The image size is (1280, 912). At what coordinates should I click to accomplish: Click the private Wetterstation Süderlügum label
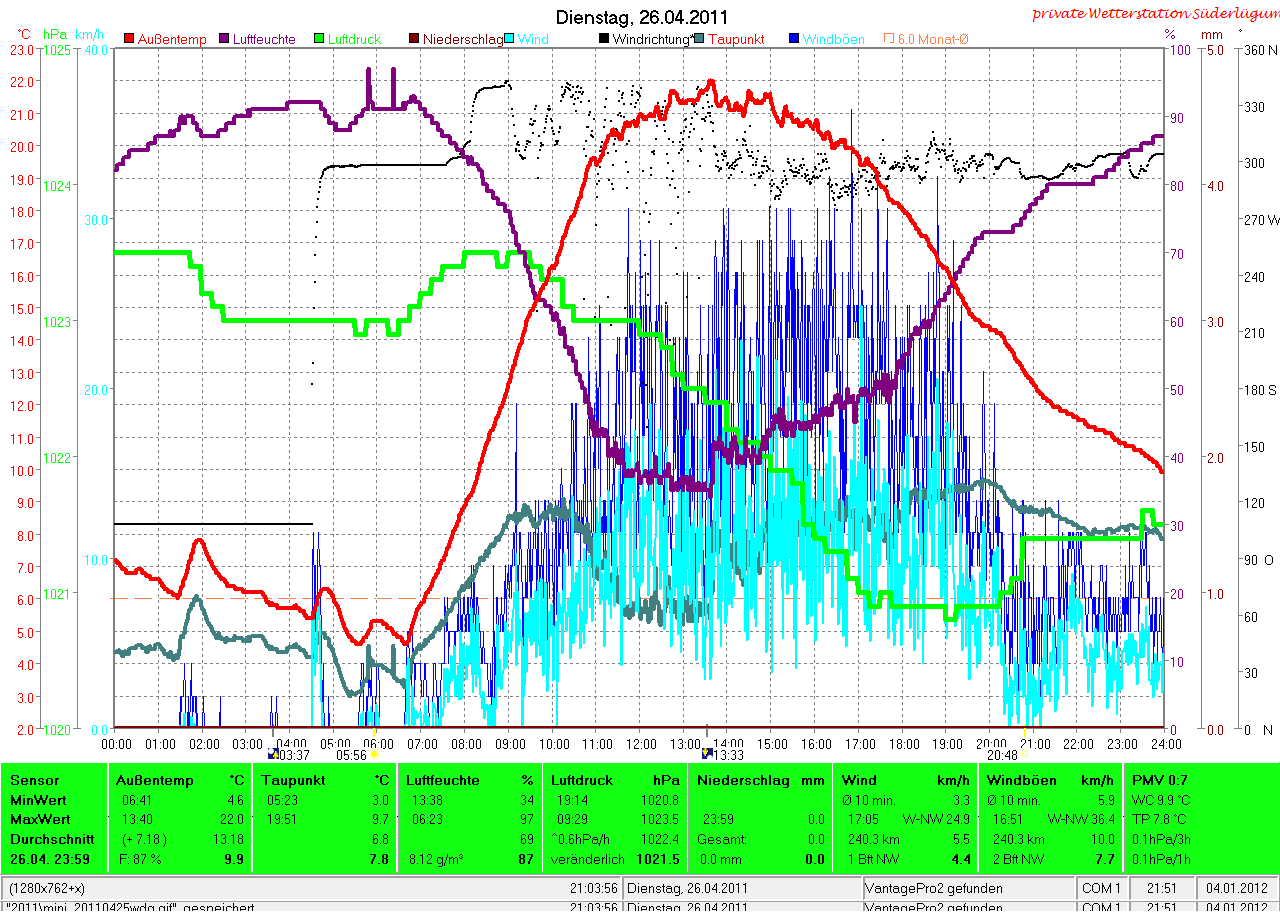pyautogui.click(x=1154, y=13)
